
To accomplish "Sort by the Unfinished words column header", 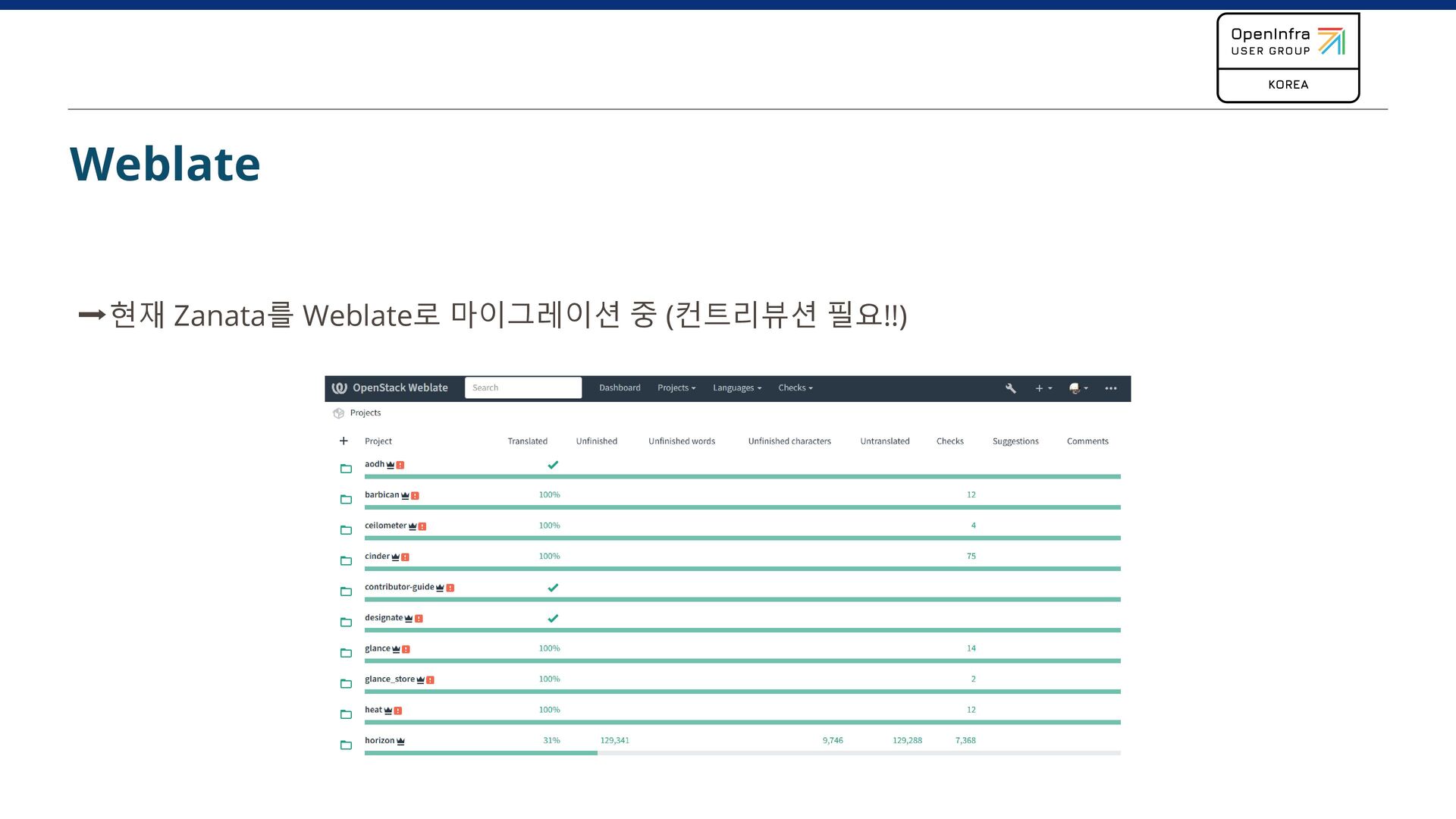I will (x=682, y=441).
